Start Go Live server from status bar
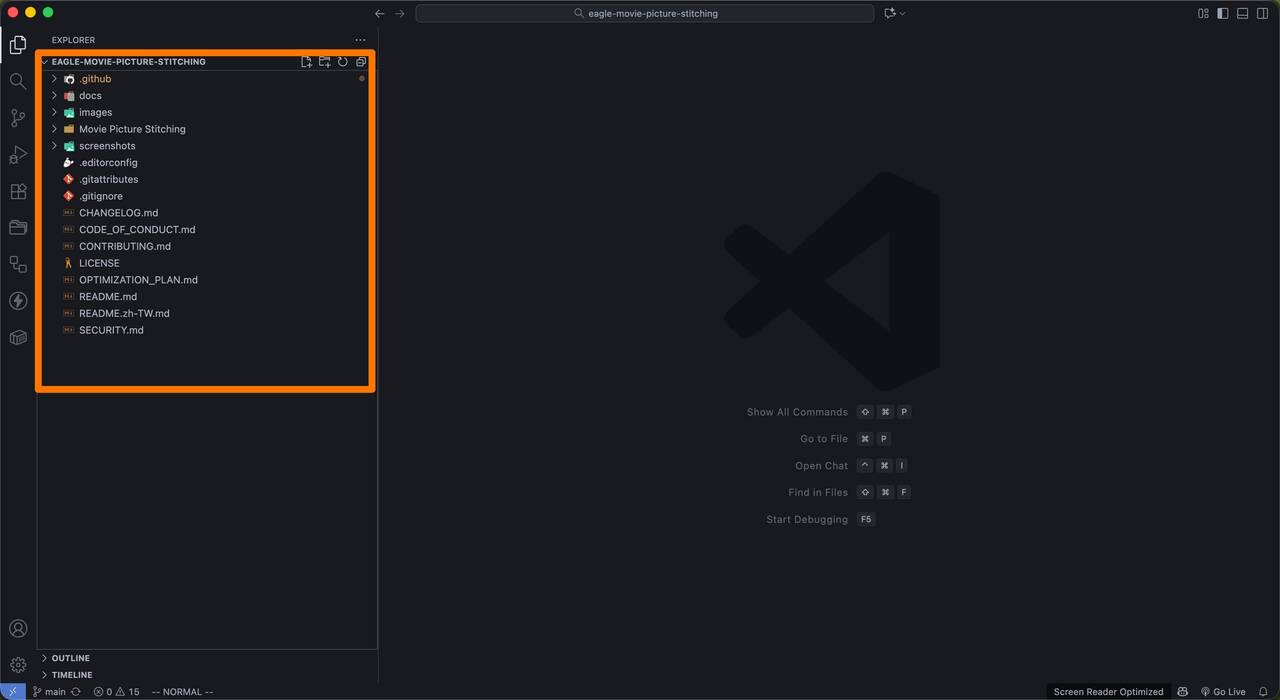Viewport: 1280px width, 700px height. [x=1222, y=691]
